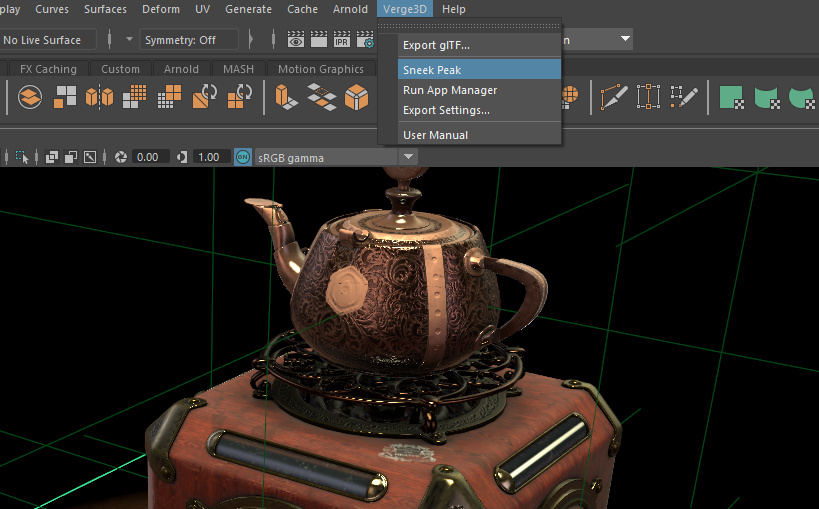This screenshot has height=509, width=819.
Task: Open the Deform menu
Action: [x=161, y=9]
